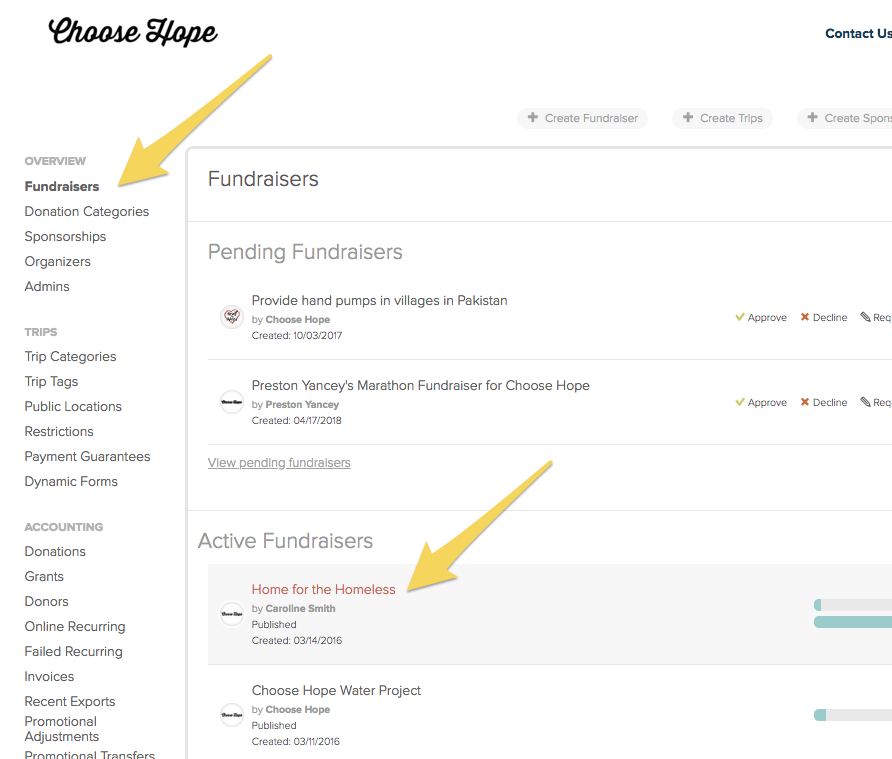This screenshot has height=759, width=892.
Task: Click Contact Us at the top right
Action: (x=857, y=33)
